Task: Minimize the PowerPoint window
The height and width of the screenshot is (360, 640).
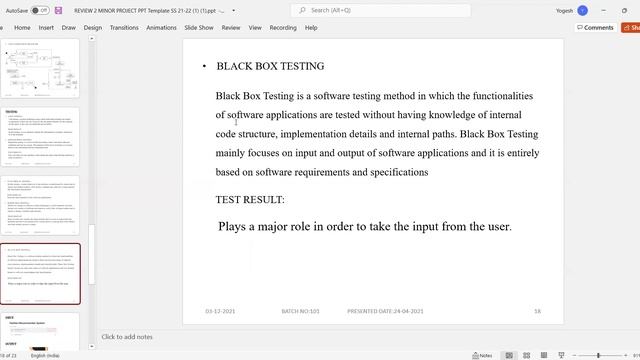Action: [603, 11]
